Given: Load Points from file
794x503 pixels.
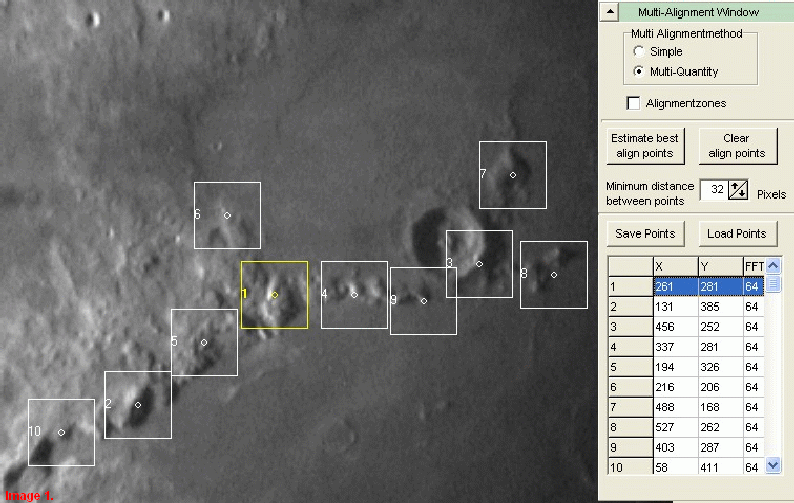Looking at the screenshot, I should [736, 234].
